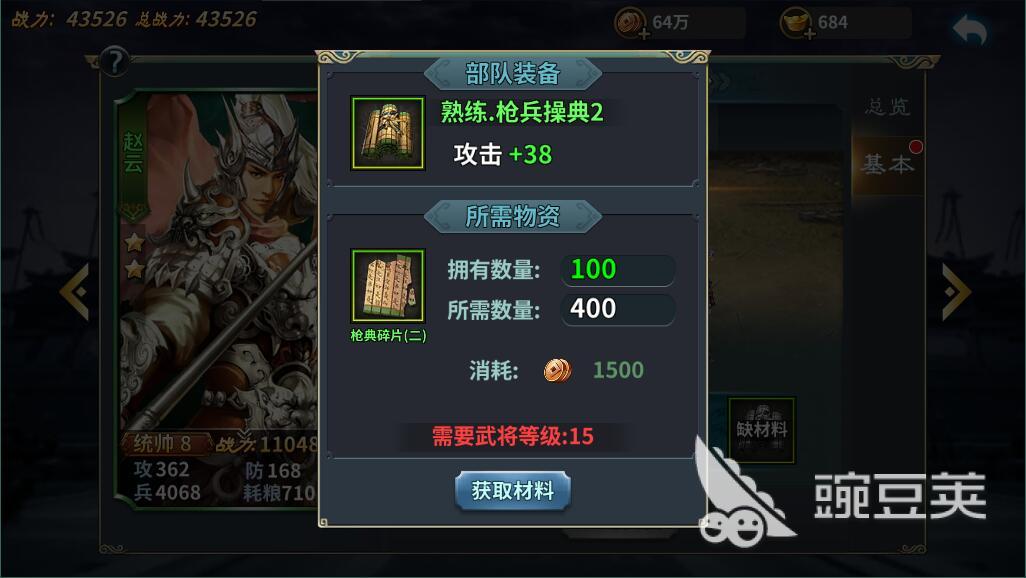
Task: Tap the 枪典碎片(二) material icon
Action: [x=388, y=286]
